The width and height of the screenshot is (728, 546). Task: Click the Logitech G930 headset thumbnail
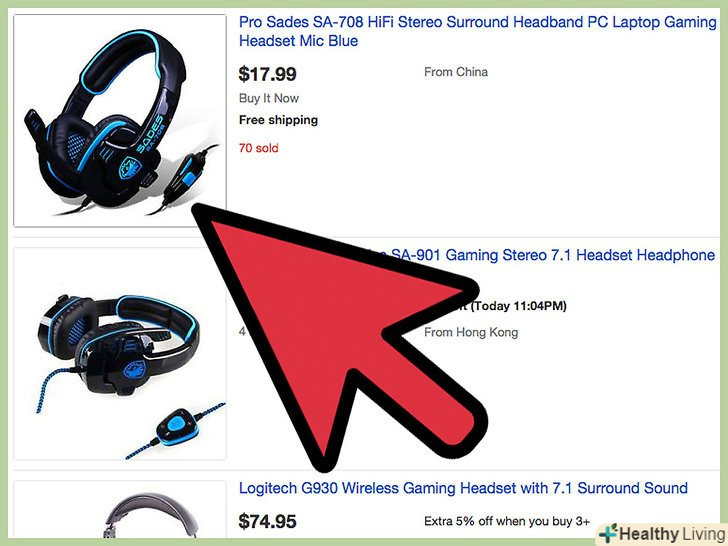(120, 510)
